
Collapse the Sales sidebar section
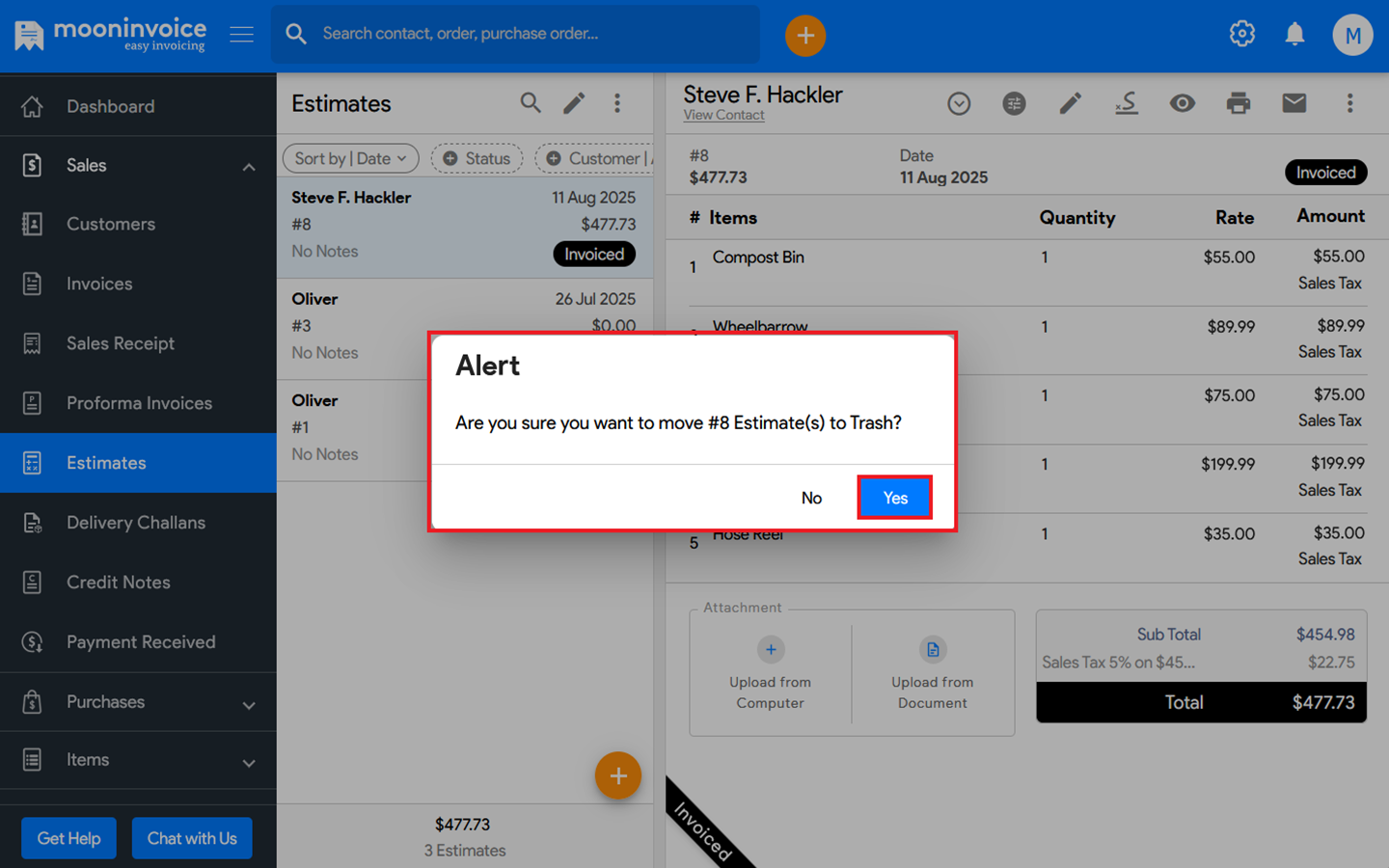249,166
